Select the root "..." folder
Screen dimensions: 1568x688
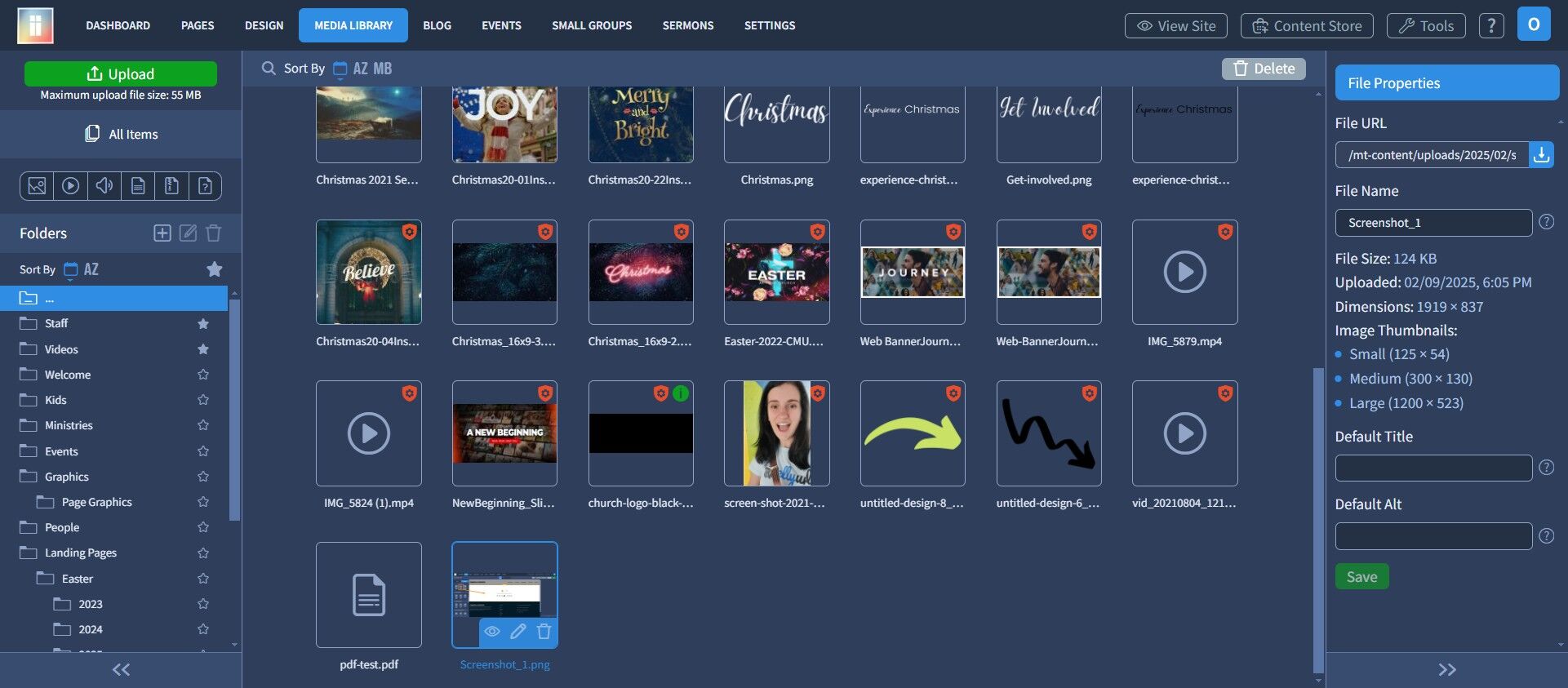[x=113, y=298]
